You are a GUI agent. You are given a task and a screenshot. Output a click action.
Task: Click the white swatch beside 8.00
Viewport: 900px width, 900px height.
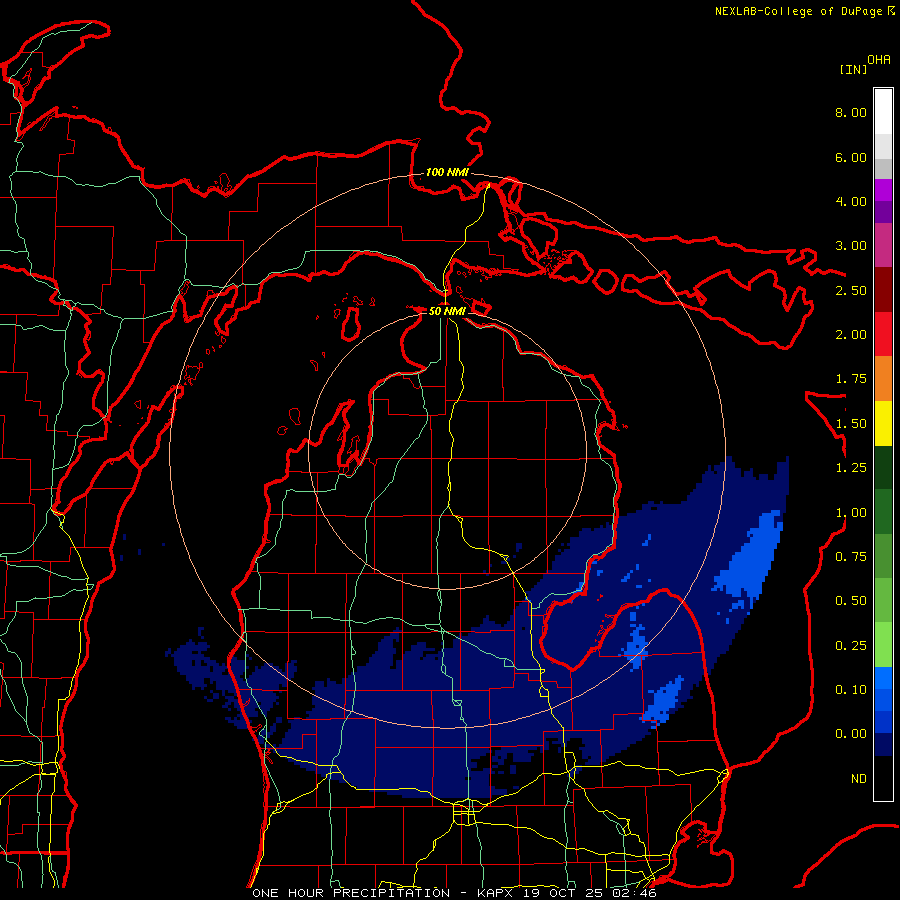(883, 112)
